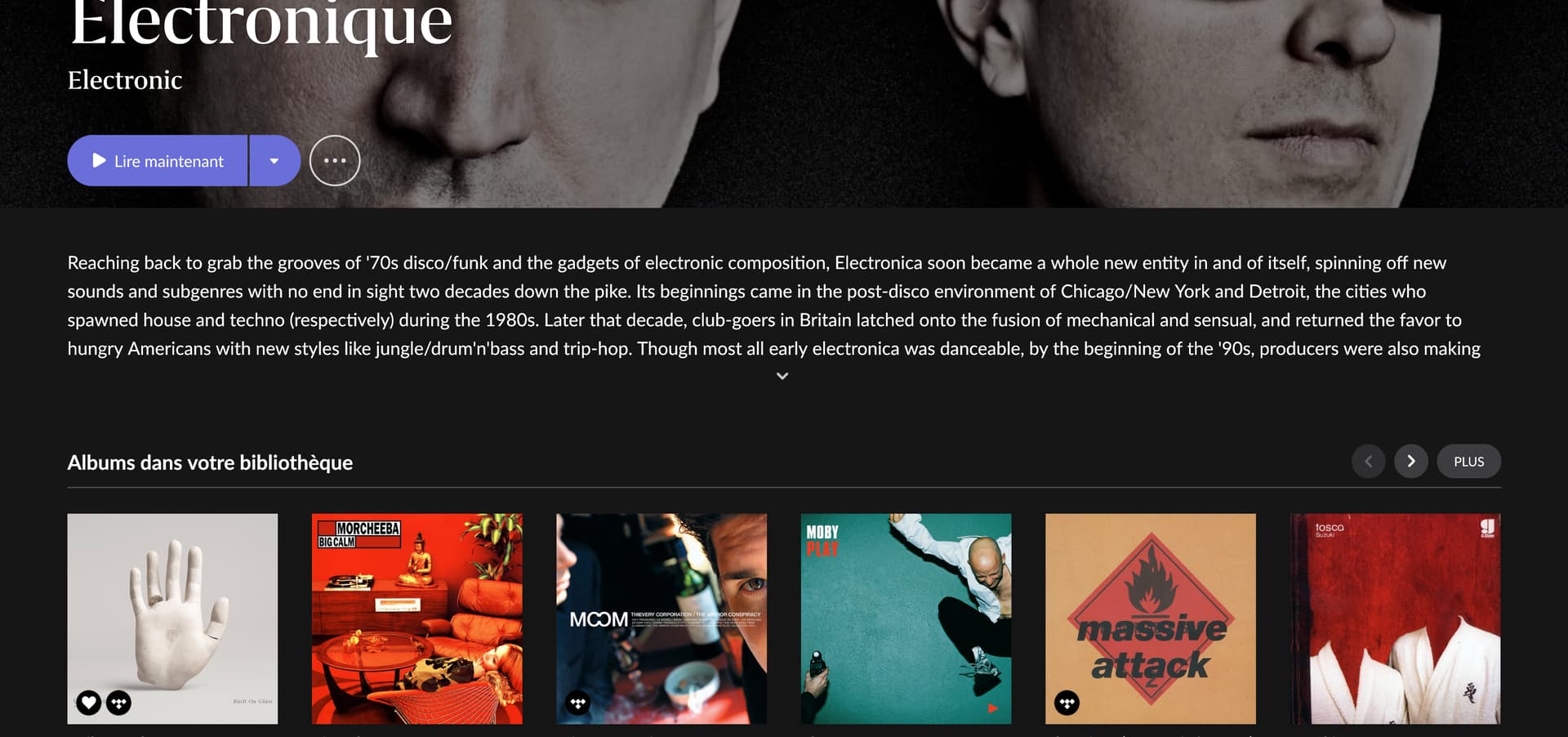The width and height of the screenshot is (1568, 737).
Task: Click the TIDAL badge on the Massive Attack album
Action: (x=1067, y=703)
